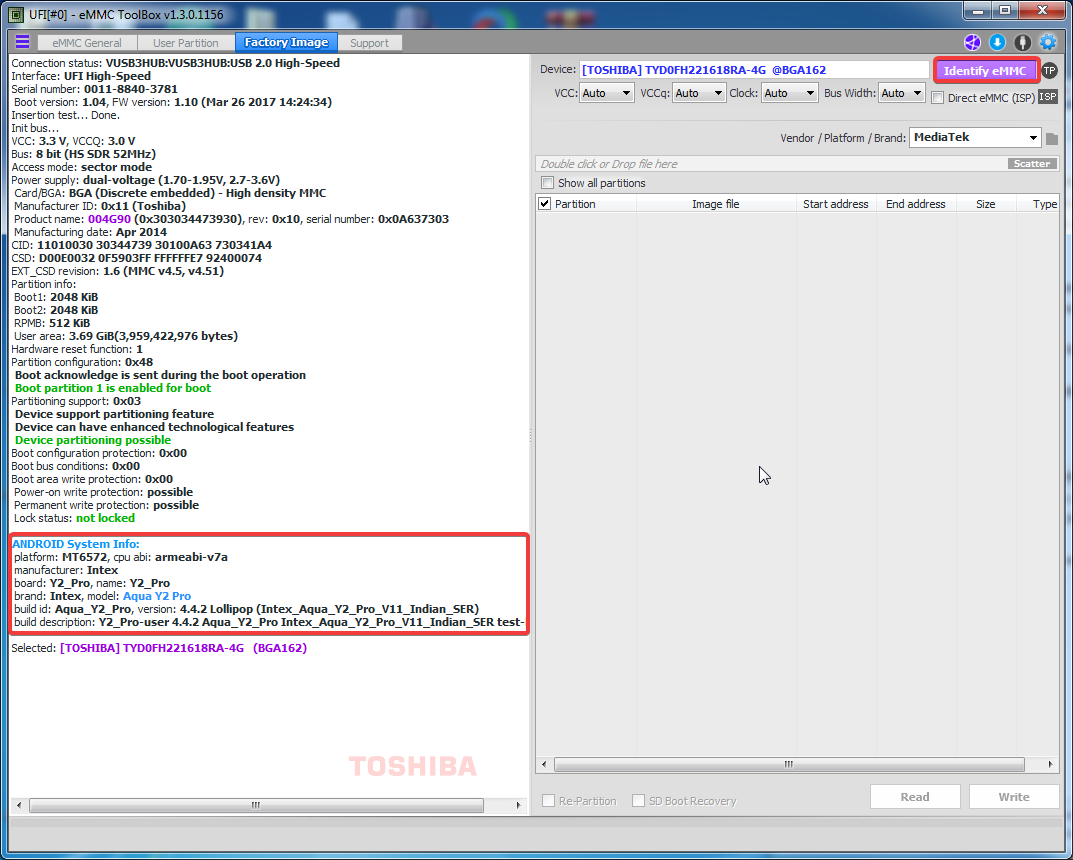Click the round TP icon
Image resolution: width=1073 pixels, height=860 pixels.
click(1049, 70)
